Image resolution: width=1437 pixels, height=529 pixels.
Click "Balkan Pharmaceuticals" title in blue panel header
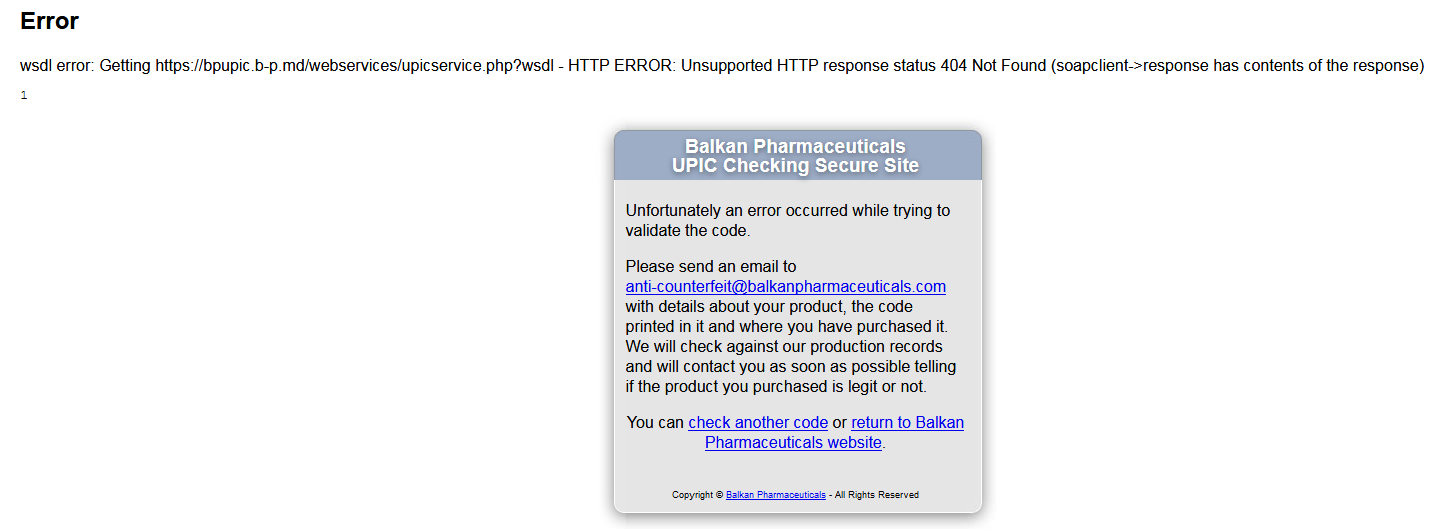(x=795, y=147)
